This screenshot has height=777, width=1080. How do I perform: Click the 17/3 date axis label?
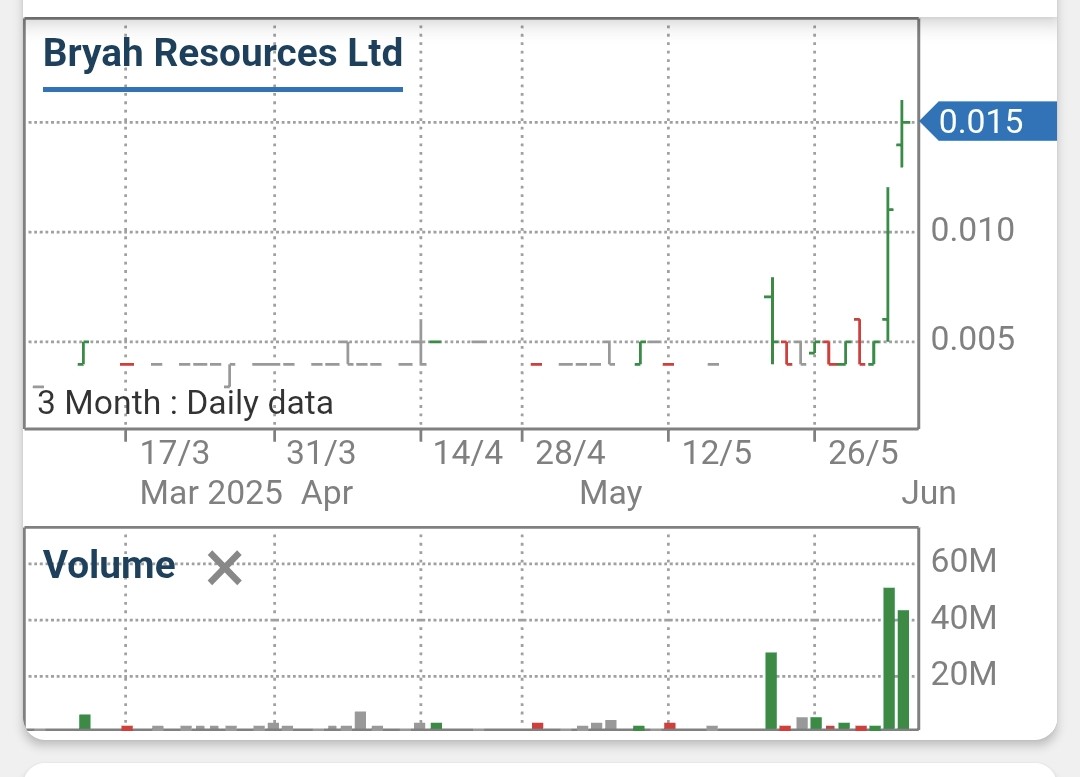pyautogui.click(x=175, y=453)
